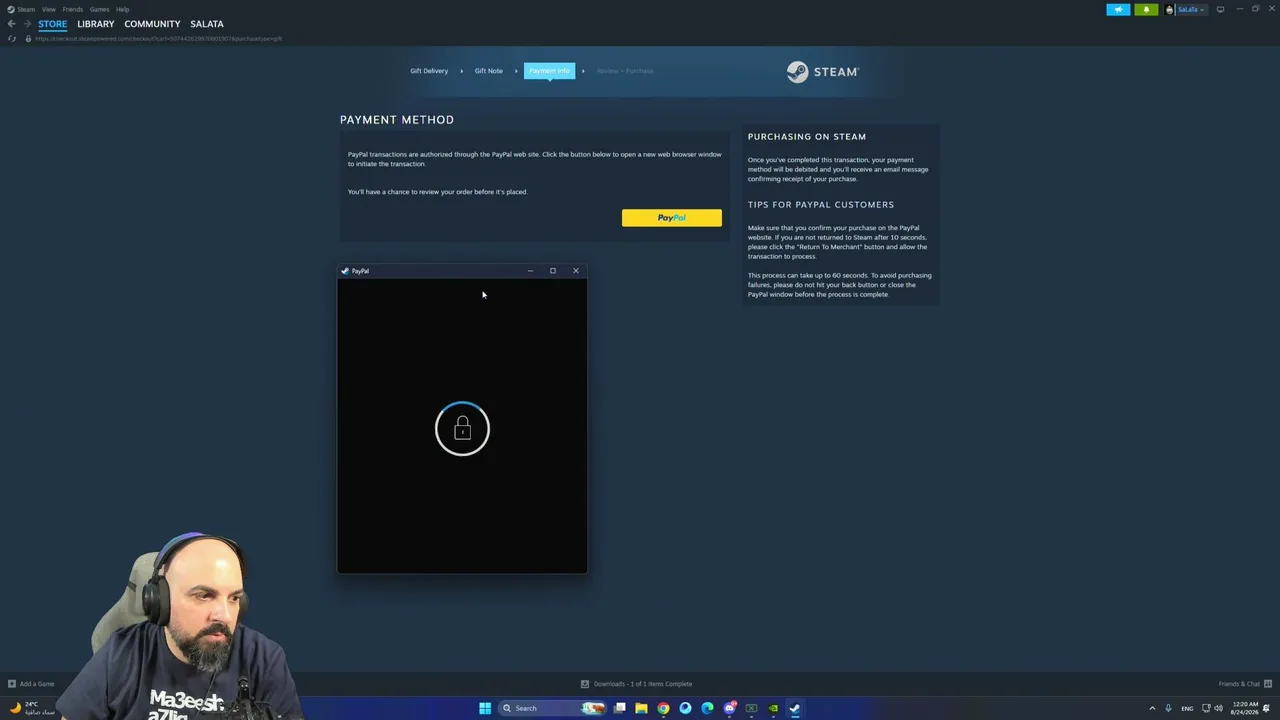Close the PayPal popup window

click(576, 271)
